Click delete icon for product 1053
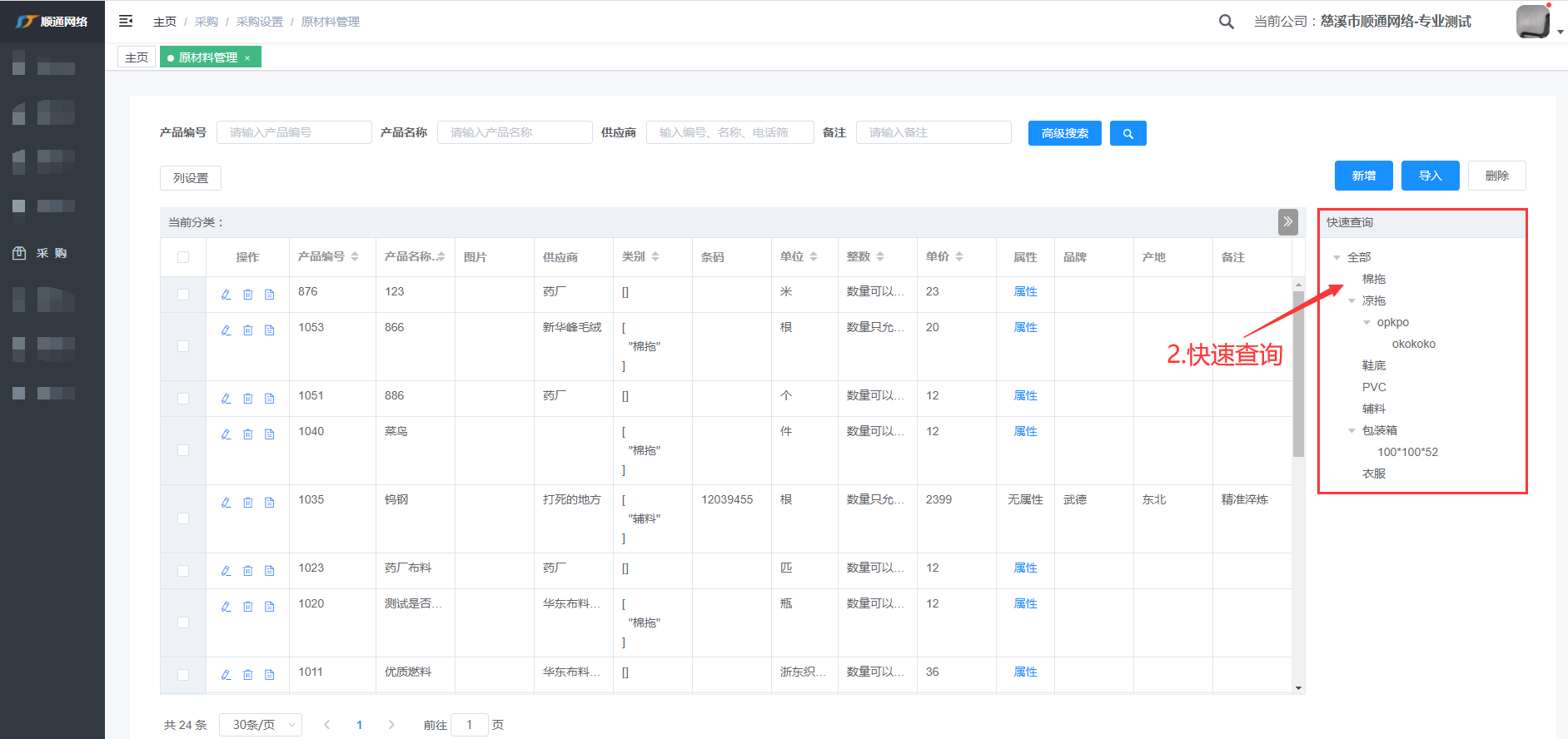This screenshot has height=739, width=1568. point(247,330)
